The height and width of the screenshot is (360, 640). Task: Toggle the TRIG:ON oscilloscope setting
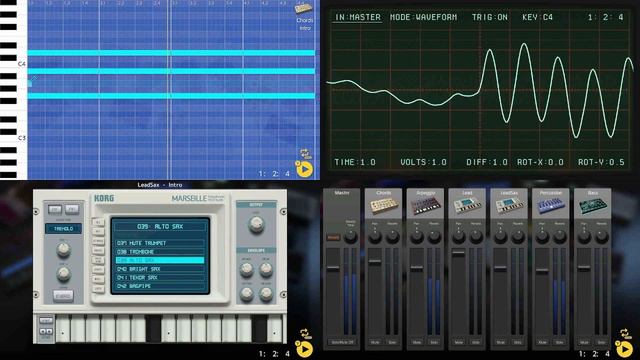489,17
